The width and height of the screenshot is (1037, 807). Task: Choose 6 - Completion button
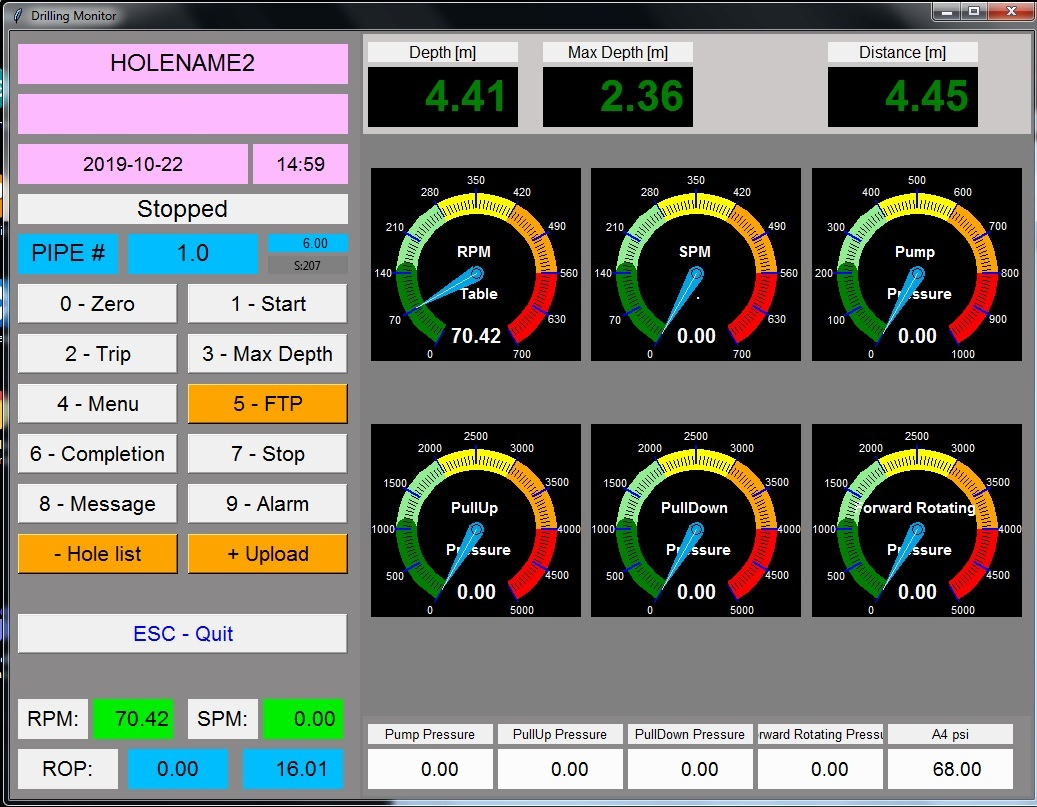tap(97, 454)
